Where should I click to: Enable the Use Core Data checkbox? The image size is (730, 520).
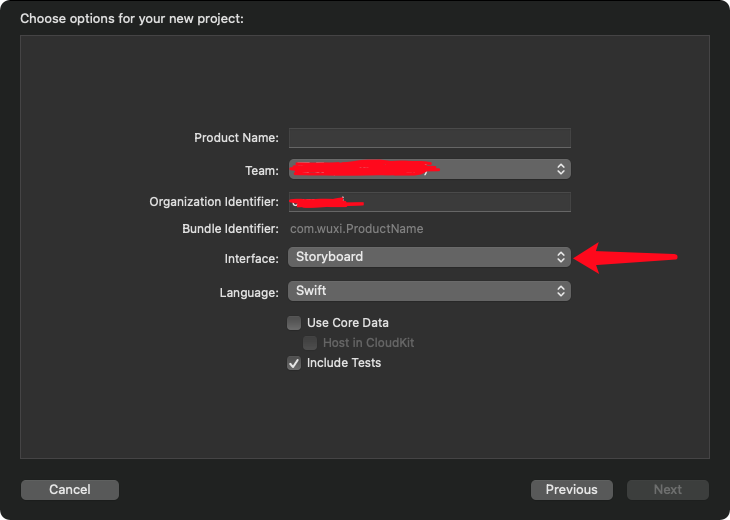(x=294, y=323)
